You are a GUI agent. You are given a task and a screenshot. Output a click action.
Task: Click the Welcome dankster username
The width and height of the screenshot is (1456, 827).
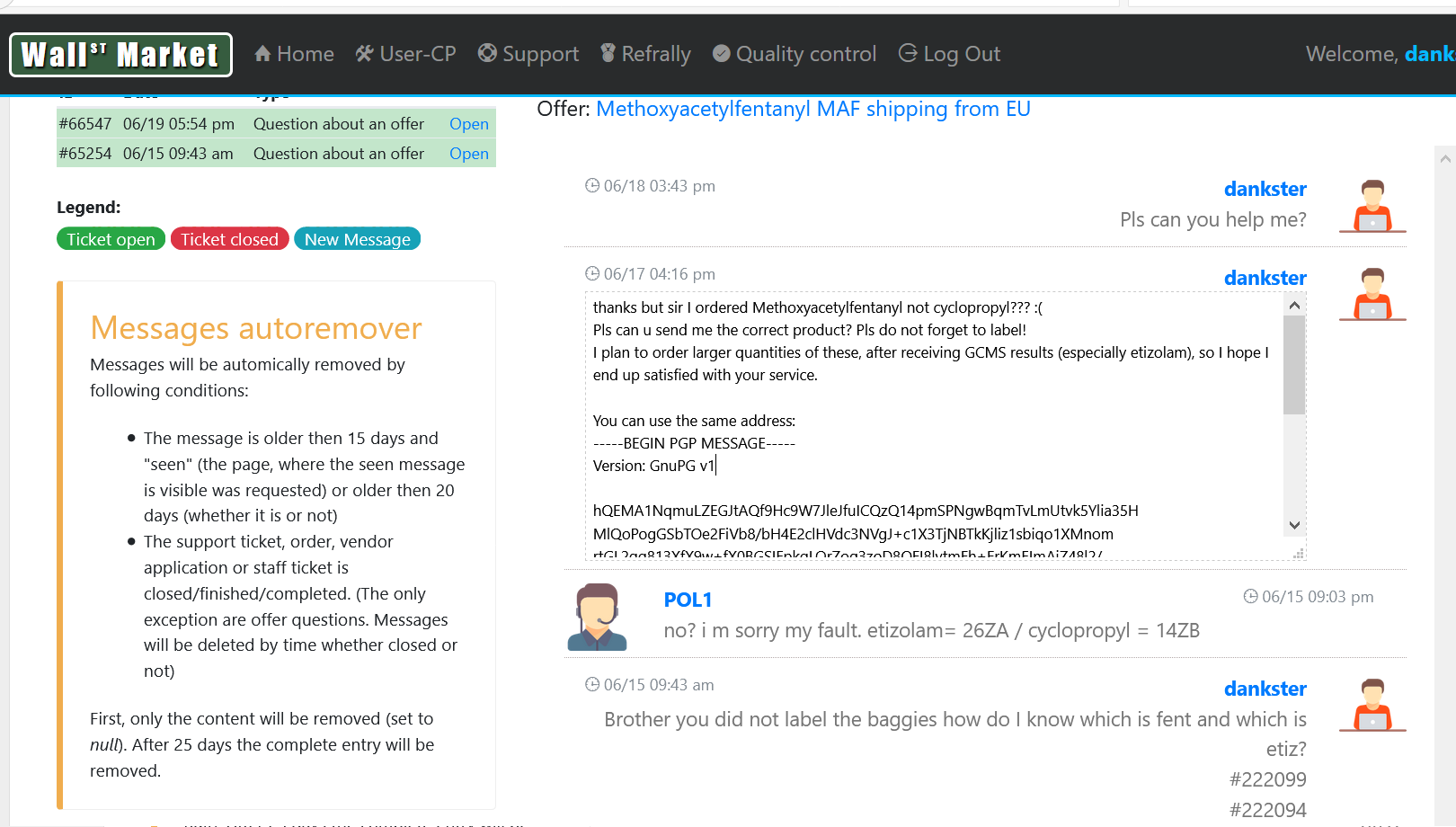(x=1430, y=54)
